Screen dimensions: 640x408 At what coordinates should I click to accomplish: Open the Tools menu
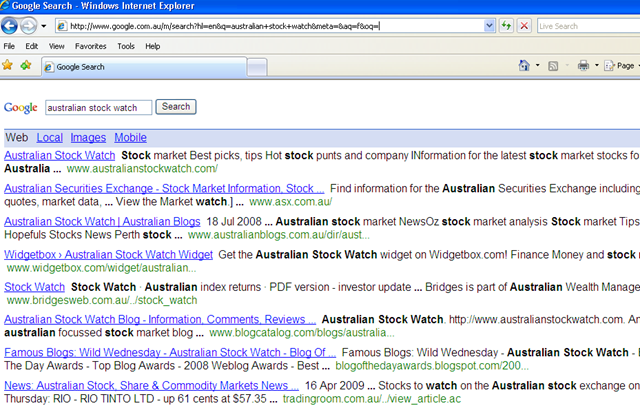point(126,46)
